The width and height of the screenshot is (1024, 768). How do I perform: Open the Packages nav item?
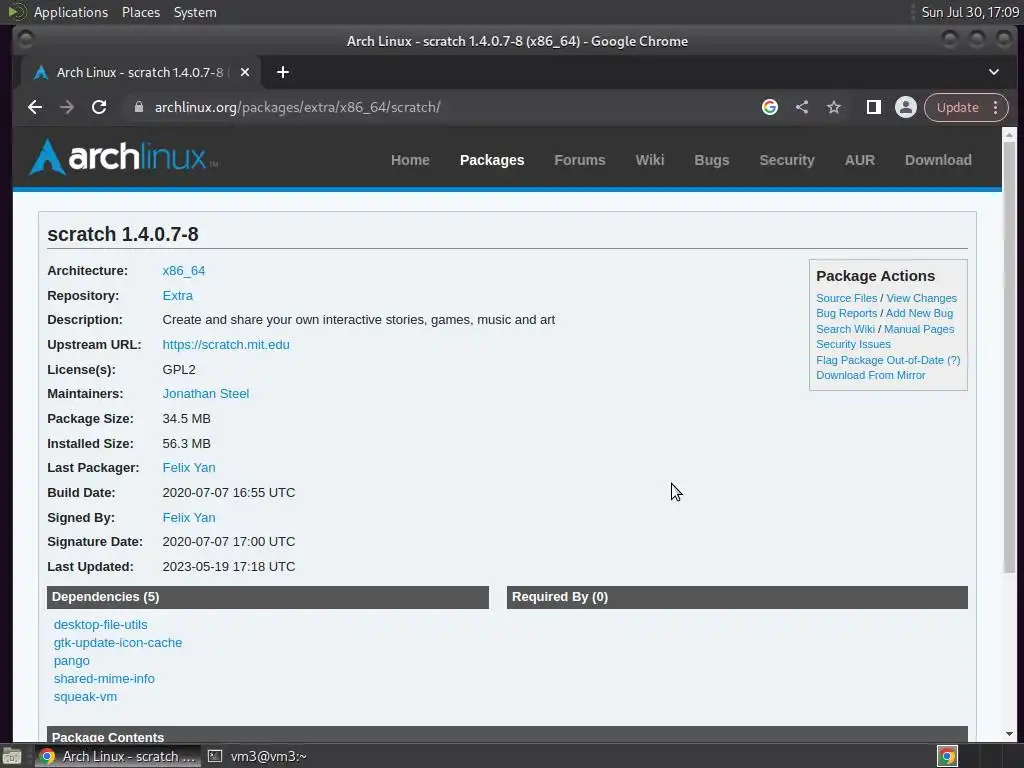pos(492,160)
